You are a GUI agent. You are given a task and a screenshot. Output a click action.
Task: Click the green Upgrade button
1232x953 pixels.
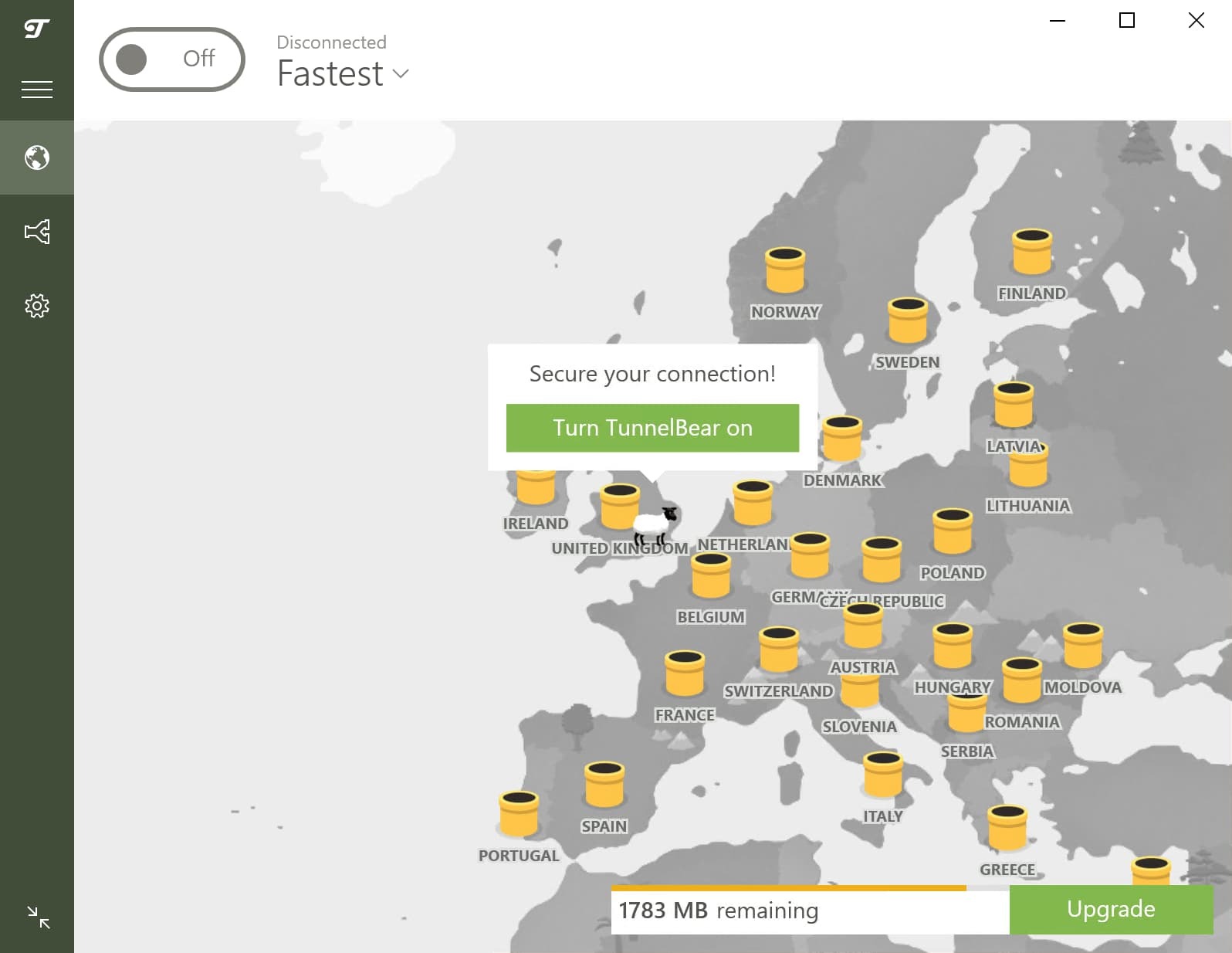click(x=1111, y=910)
